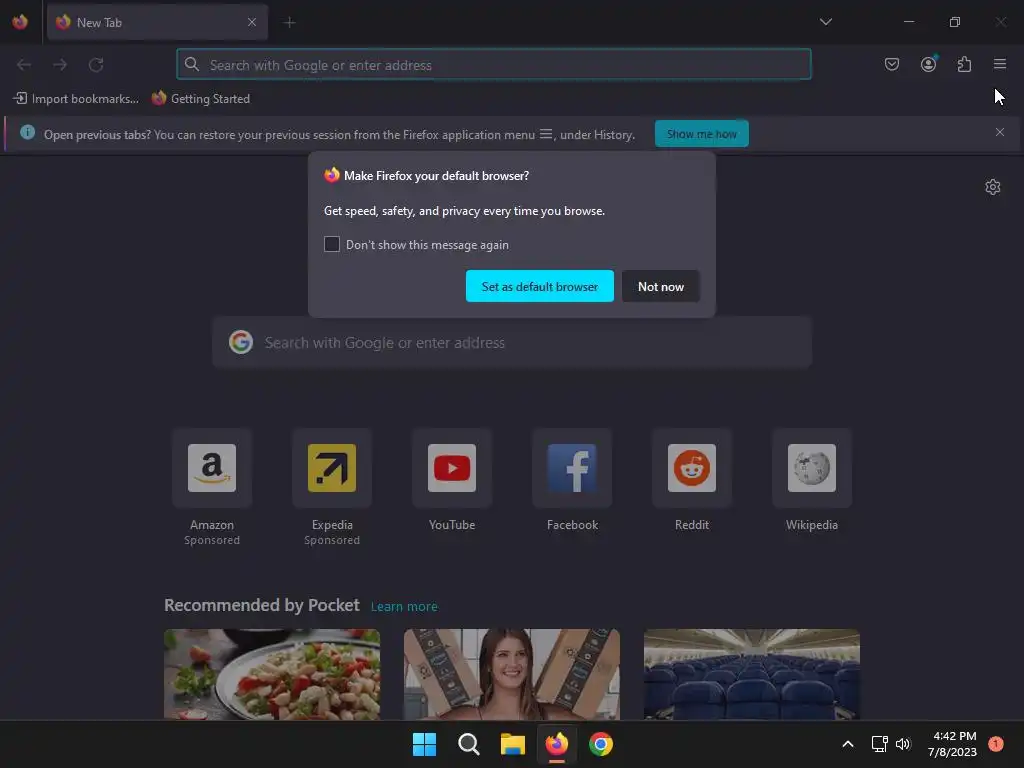The height and width of the screenshot is (768, 1024).
Task: Personalize new tab with gear icon
Action: pyautogui.click(x=993, y=187)
